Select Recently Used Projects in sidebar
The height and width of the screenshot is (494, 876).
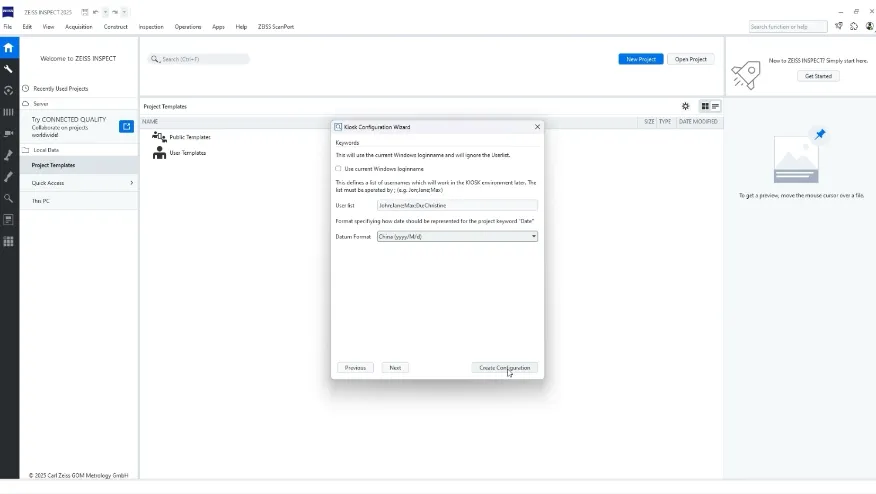coord(61,89)
